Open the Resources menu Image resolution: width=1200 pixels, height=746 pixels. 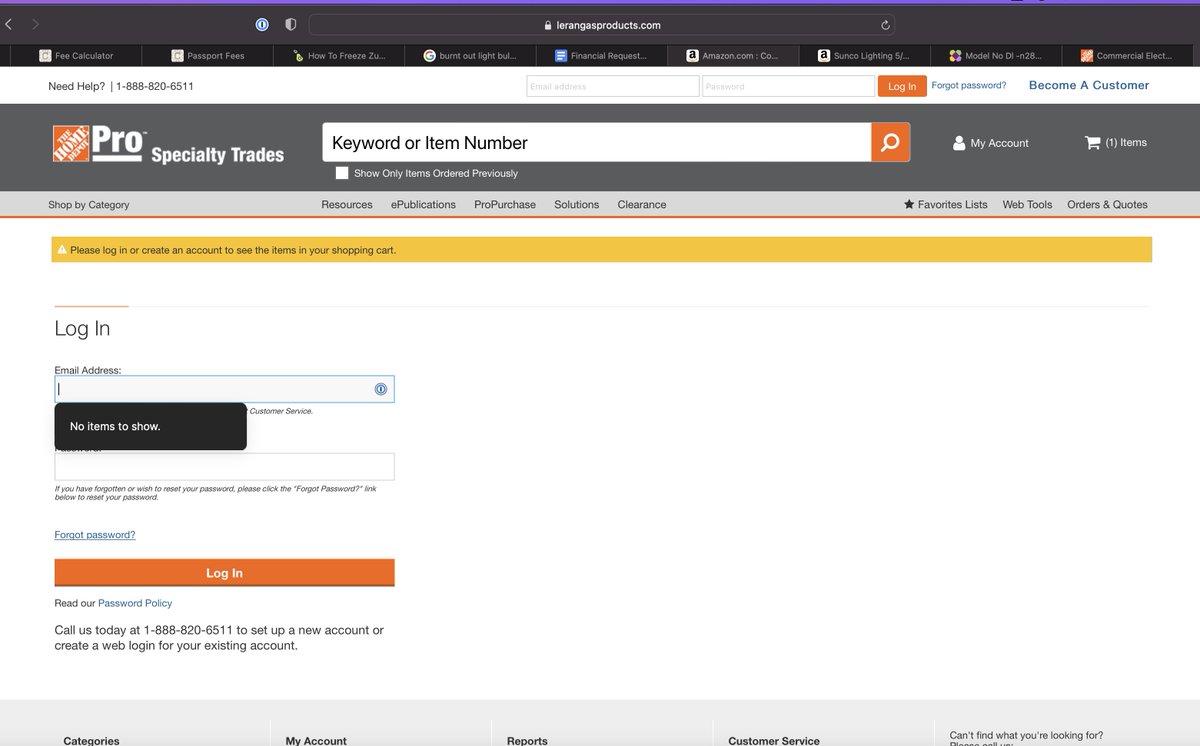click(347, 204)
